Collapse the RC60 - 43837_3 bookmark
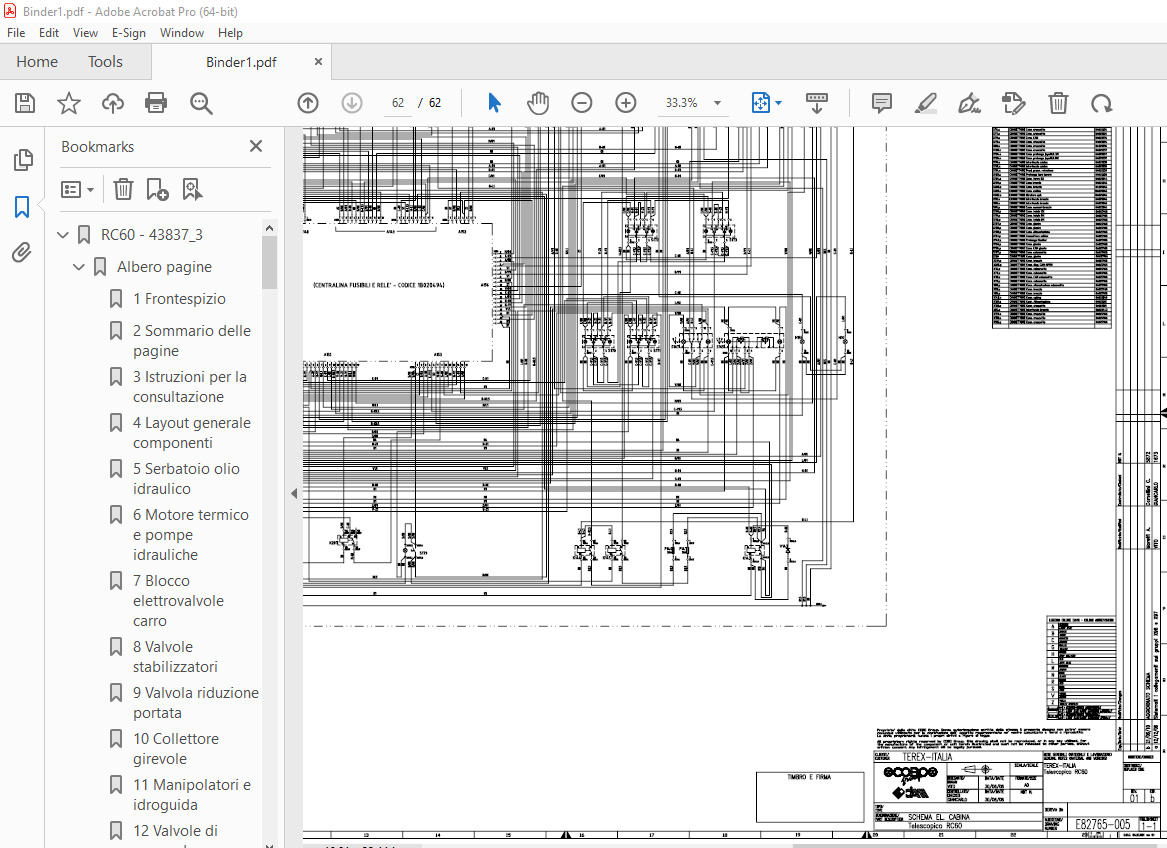The height and width of the screenshot is (848, 1167). [x=63, y=235]
